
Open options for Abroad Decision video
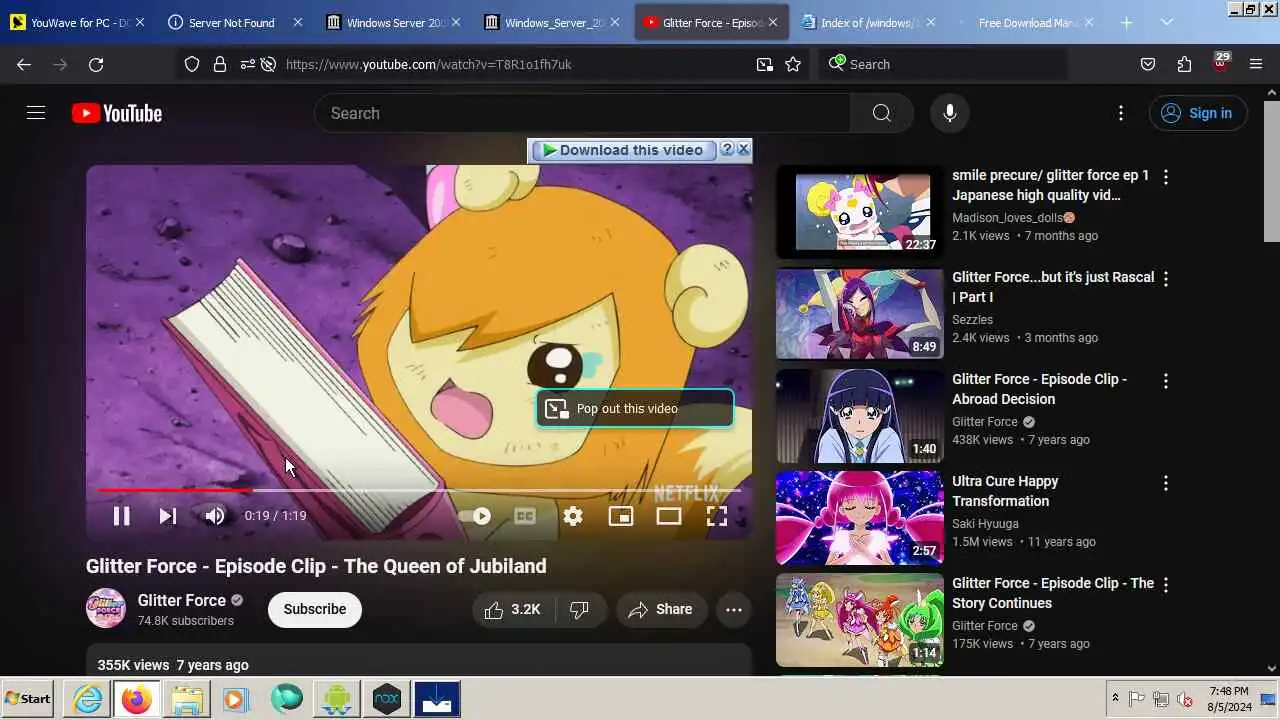(x=1165, y=381)
